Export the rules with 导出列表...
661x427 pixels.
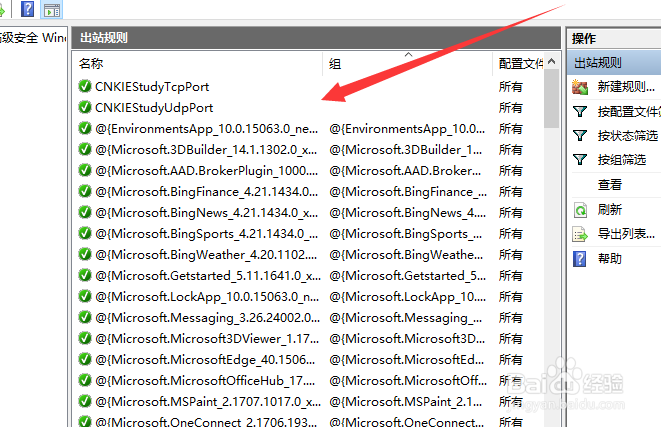626,234
